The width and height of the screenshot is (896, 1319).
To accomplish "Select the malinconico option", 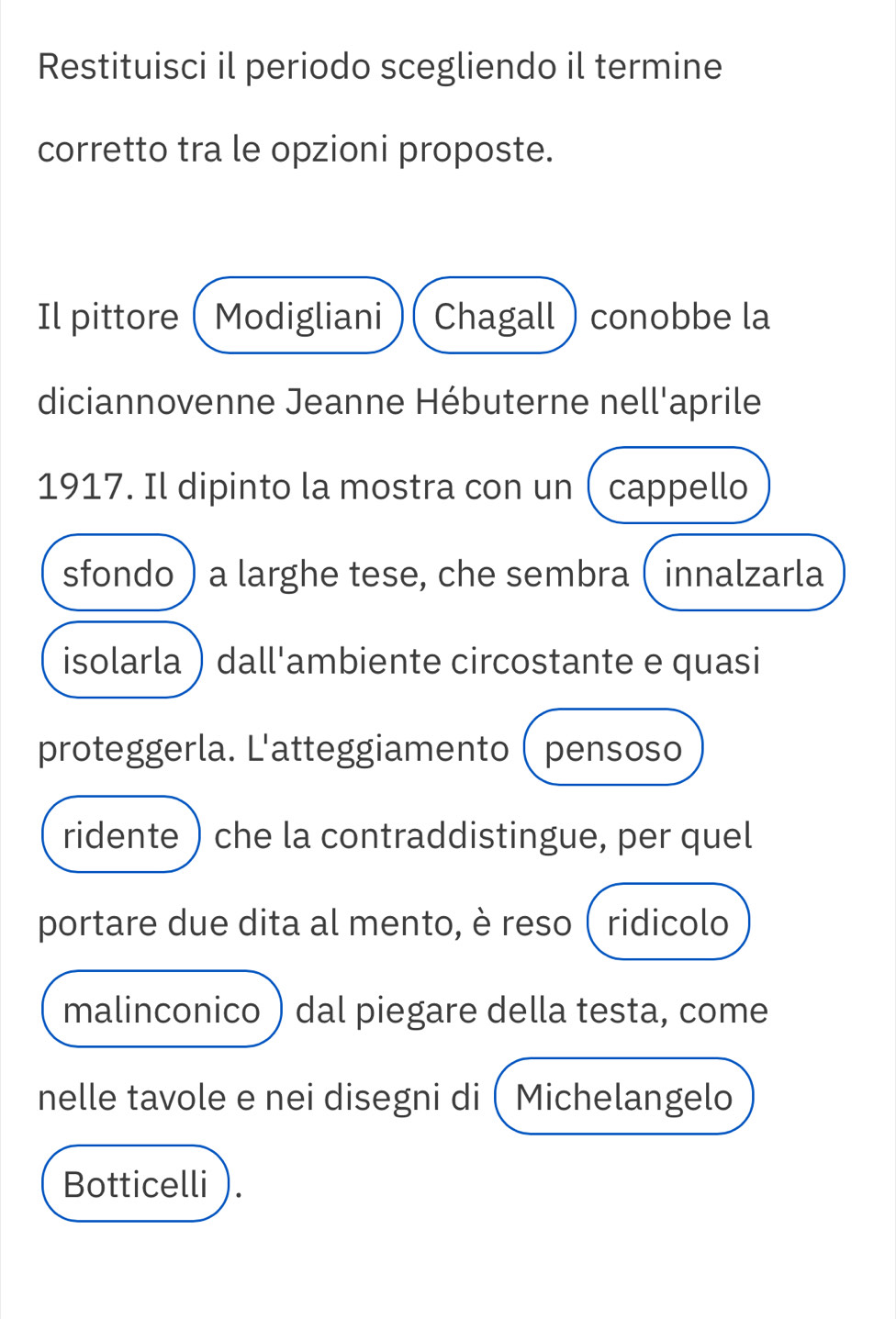I will [162, 1009].
